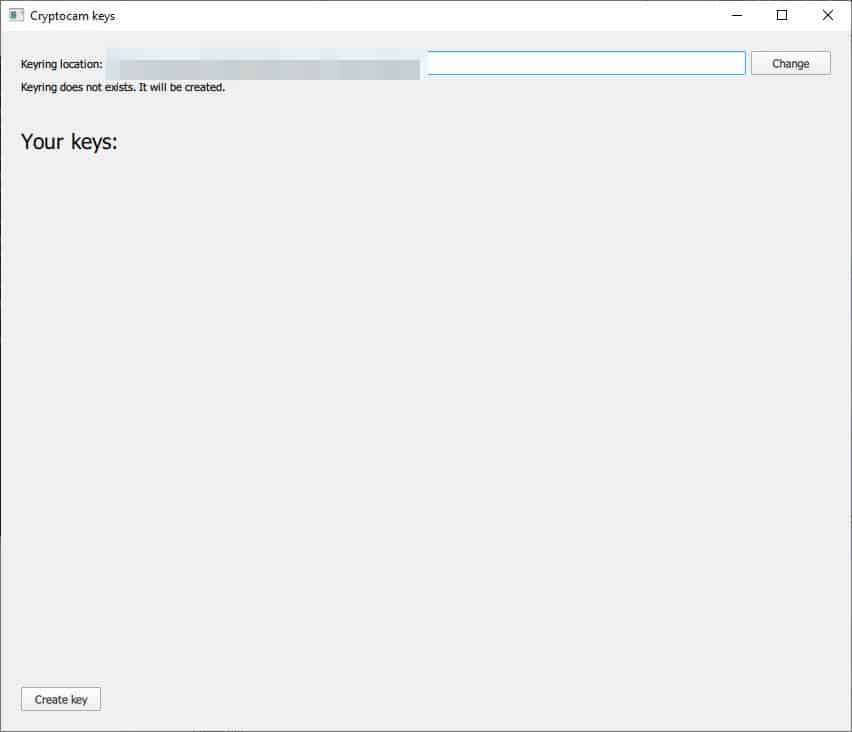This screenshot has width=852, height=732.
Task: Click the word 'keys:' in the heading
Action: click(94, 142)
